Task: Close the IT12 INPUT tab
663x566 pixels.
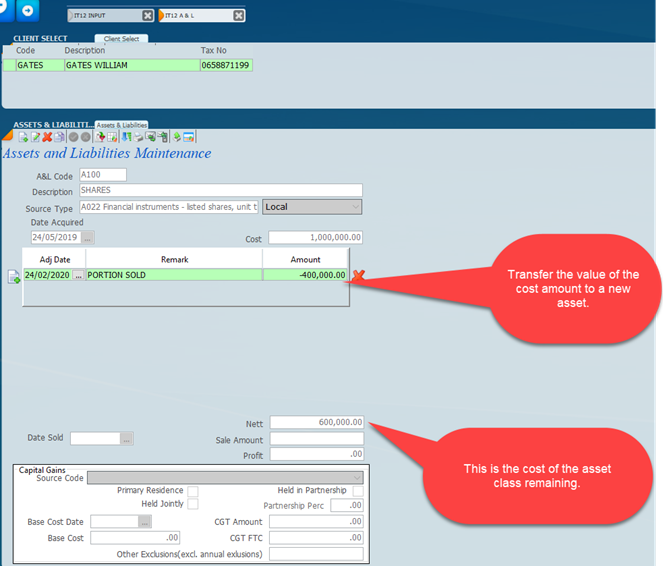Action: (148, 15)
